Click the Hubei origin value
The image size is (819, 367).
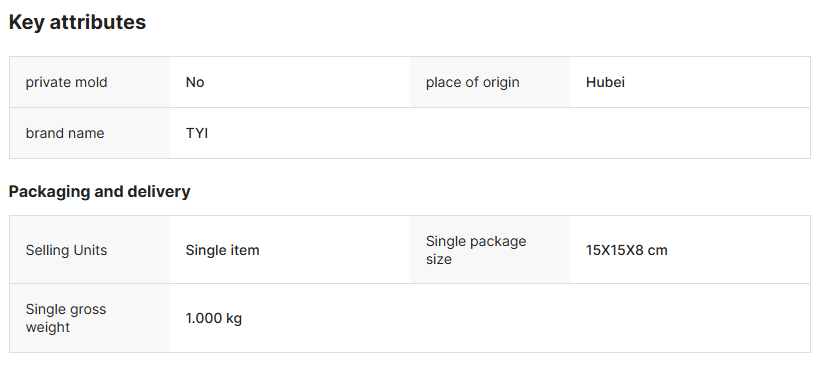(x=605, y=82)
